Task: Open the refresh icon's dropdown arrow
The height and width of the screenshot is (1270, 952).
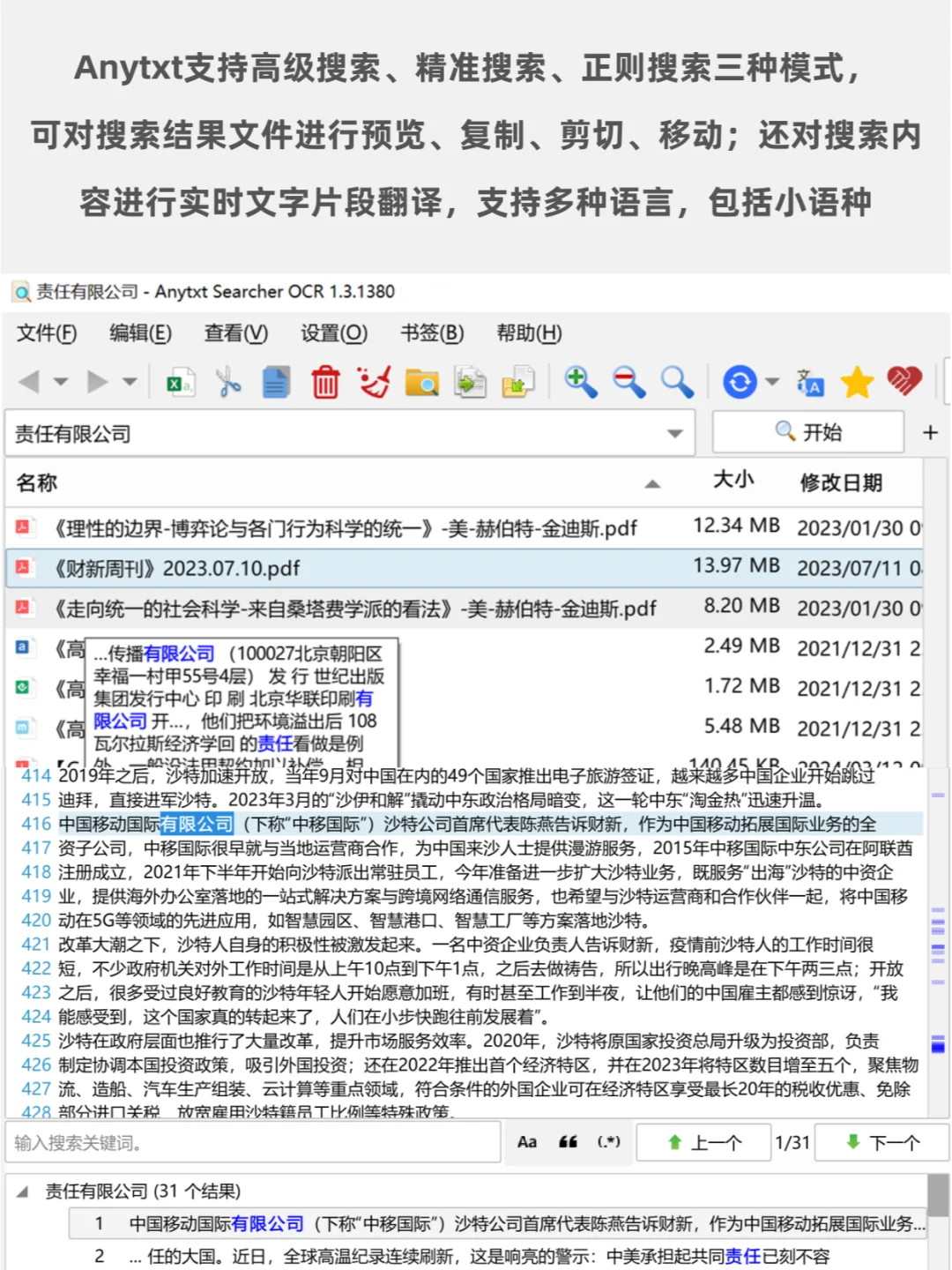Action: coord(771,383)
